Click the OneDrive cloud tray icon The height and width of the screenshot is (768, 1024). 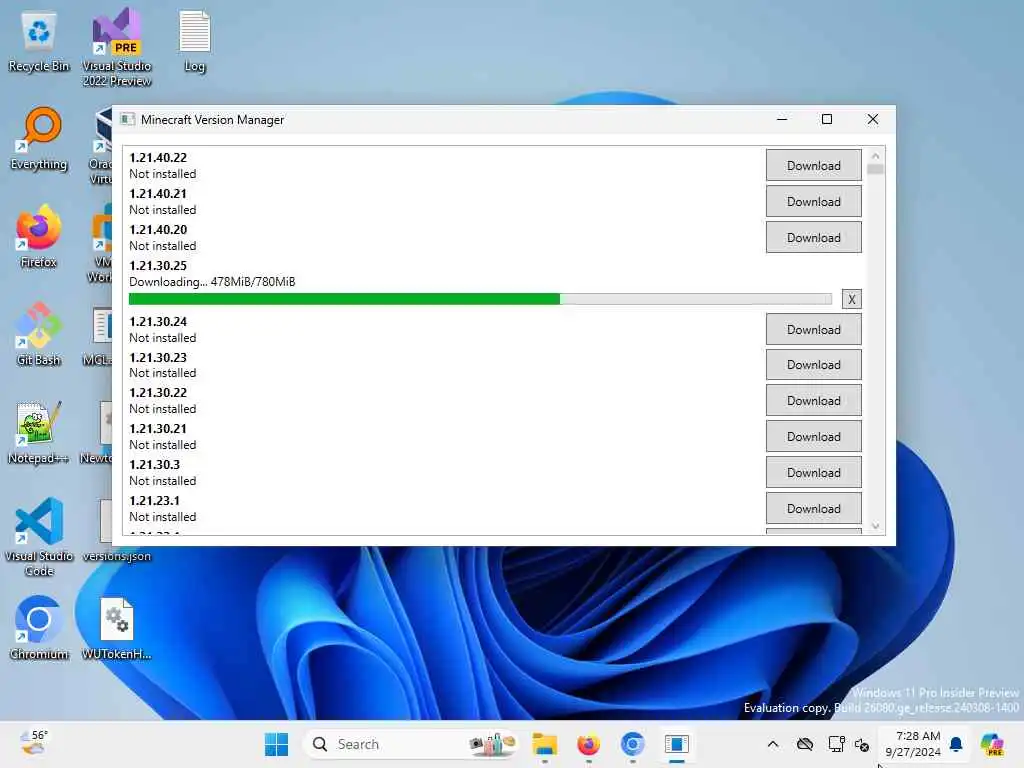805,744
